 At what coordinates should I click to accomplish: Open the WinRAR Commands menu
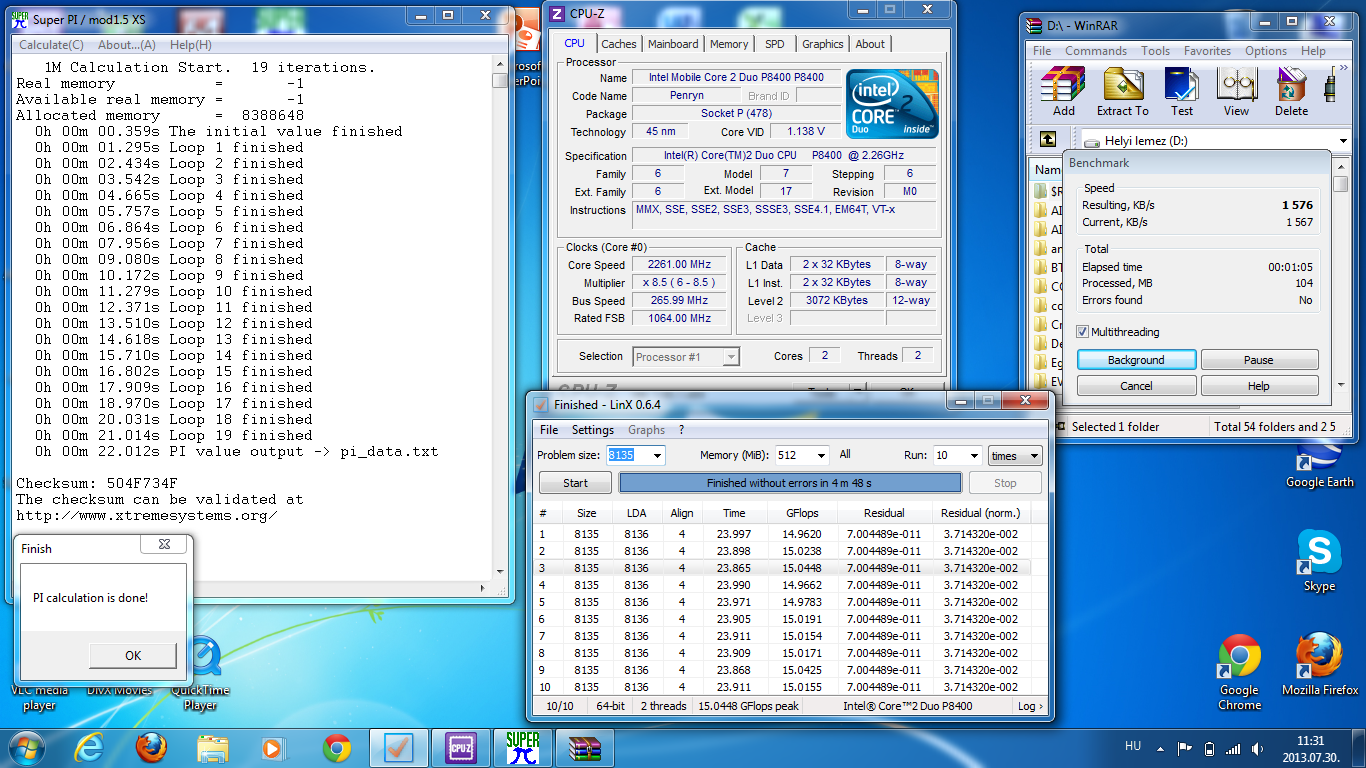pos(1095,51)
